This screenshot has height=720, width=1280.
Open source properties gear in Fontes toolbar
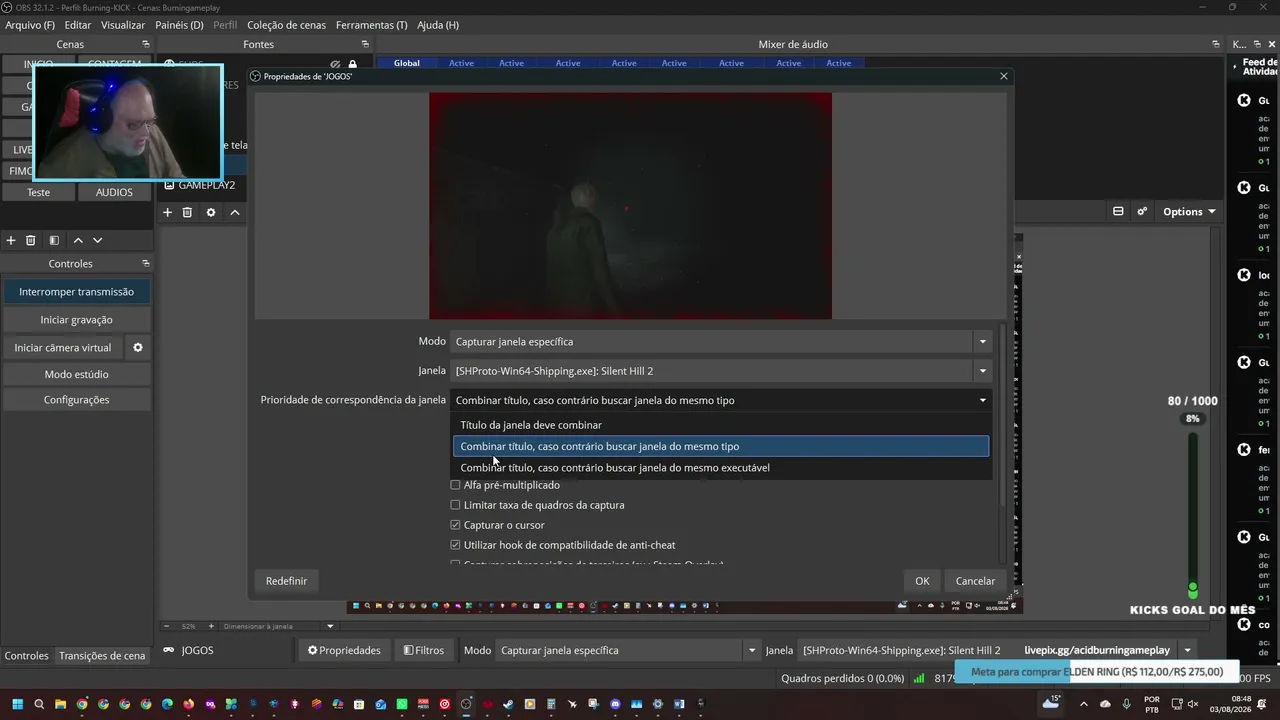(211, 212)
